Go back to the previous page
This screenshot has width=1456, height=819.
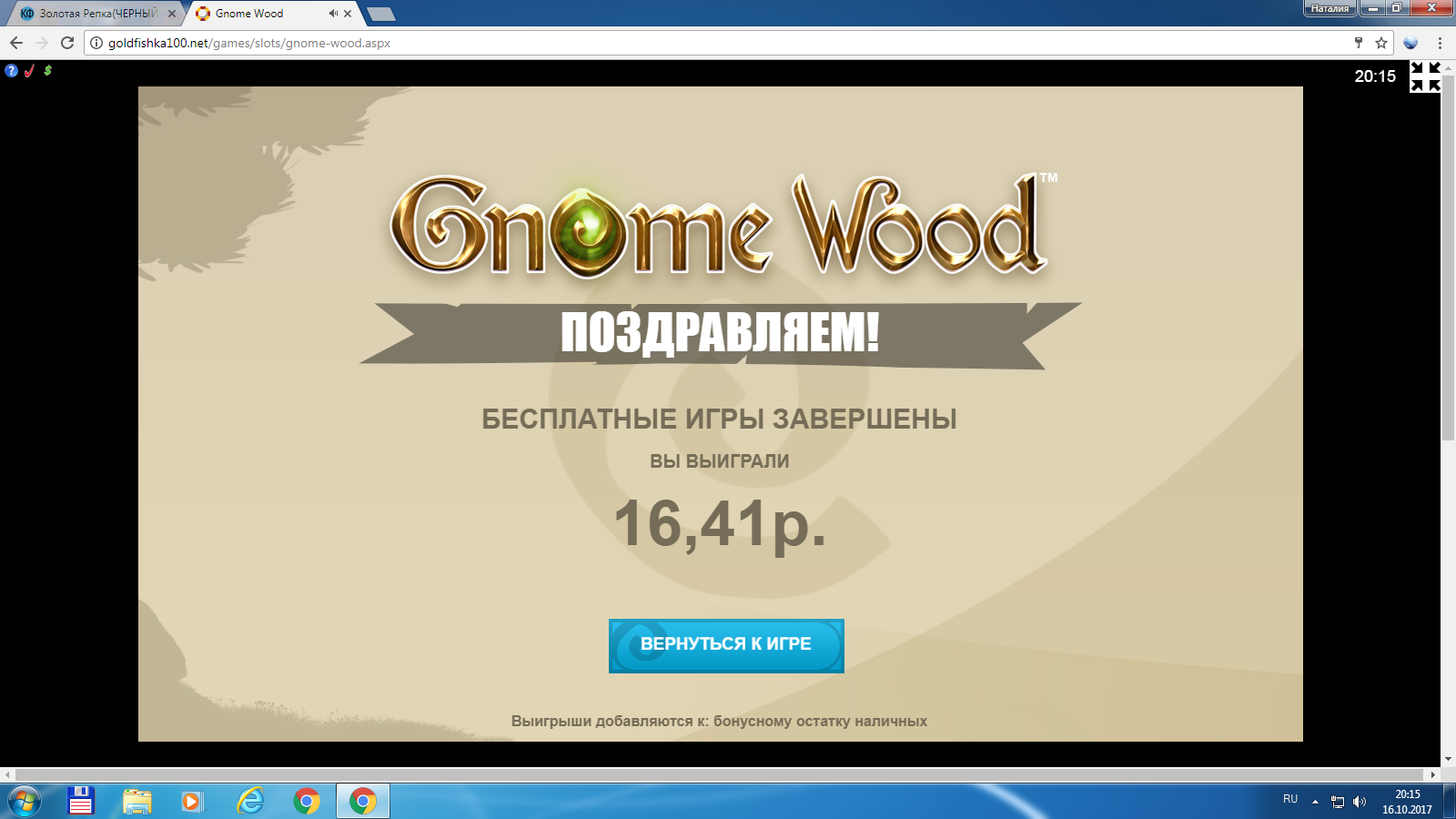tap(16, 43)
